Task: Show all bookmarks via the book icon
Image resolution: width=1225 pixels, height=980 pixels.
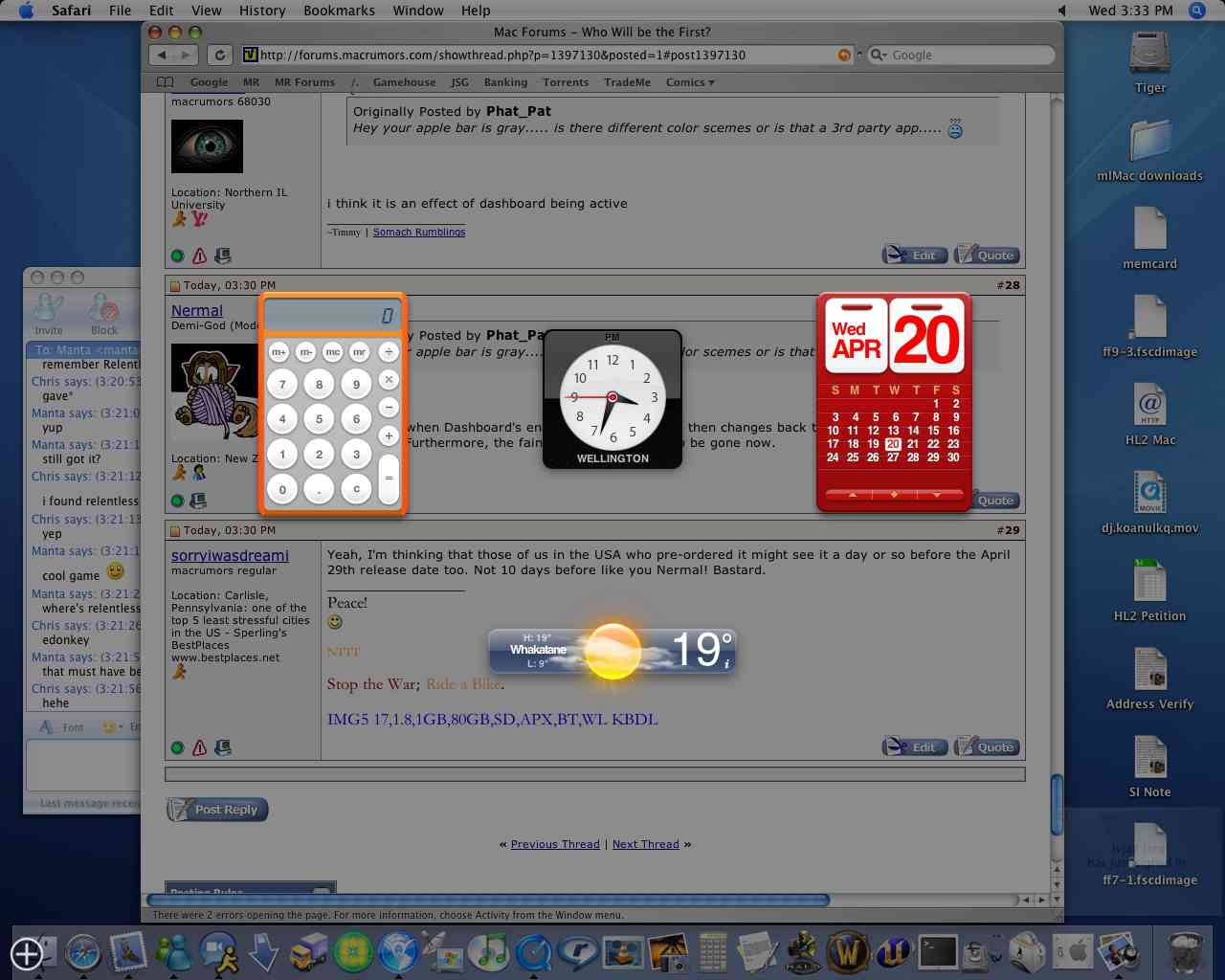Action: point(166,82)
